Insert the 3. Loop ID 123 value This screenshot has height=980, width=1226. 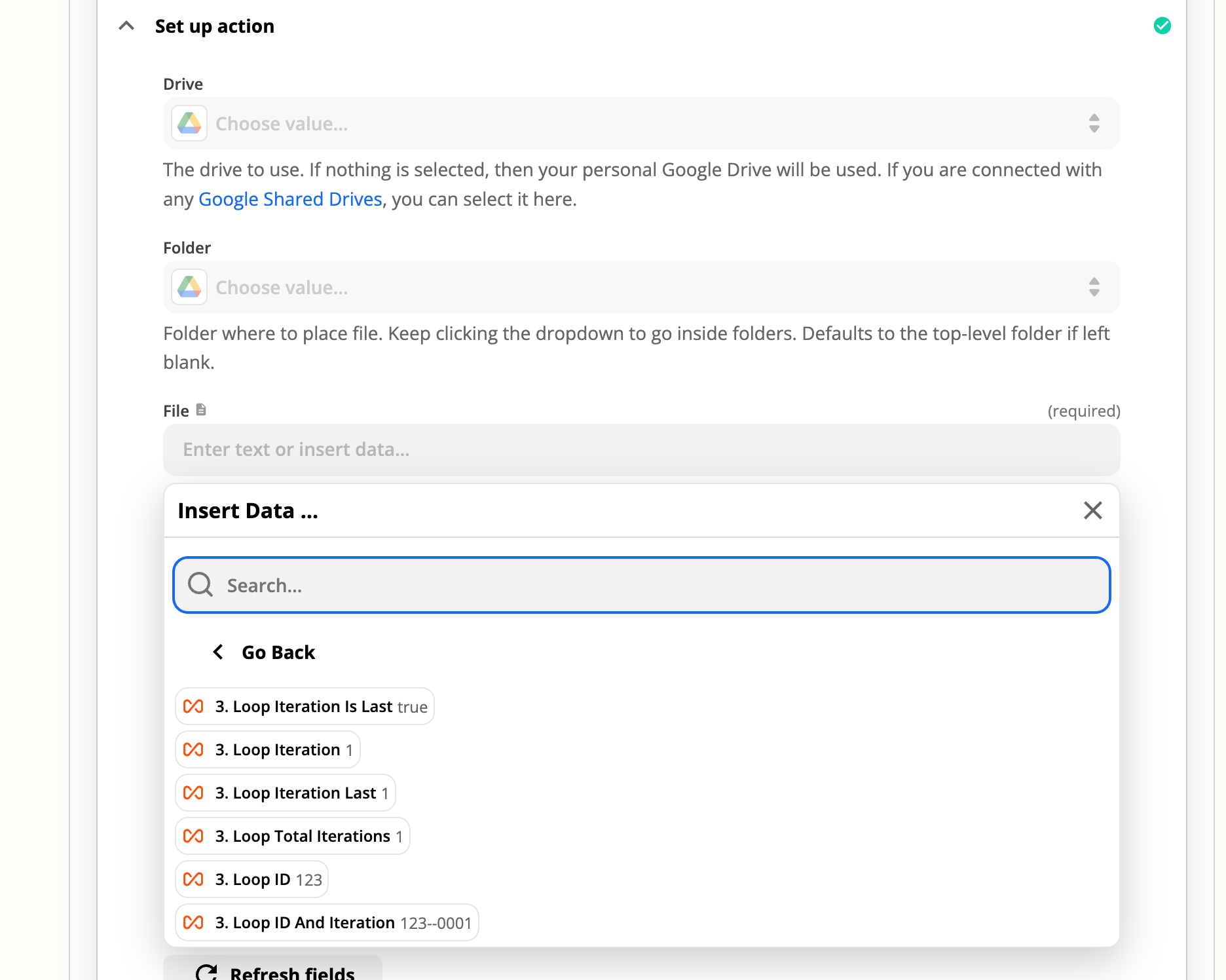click(x=251, y=879)
